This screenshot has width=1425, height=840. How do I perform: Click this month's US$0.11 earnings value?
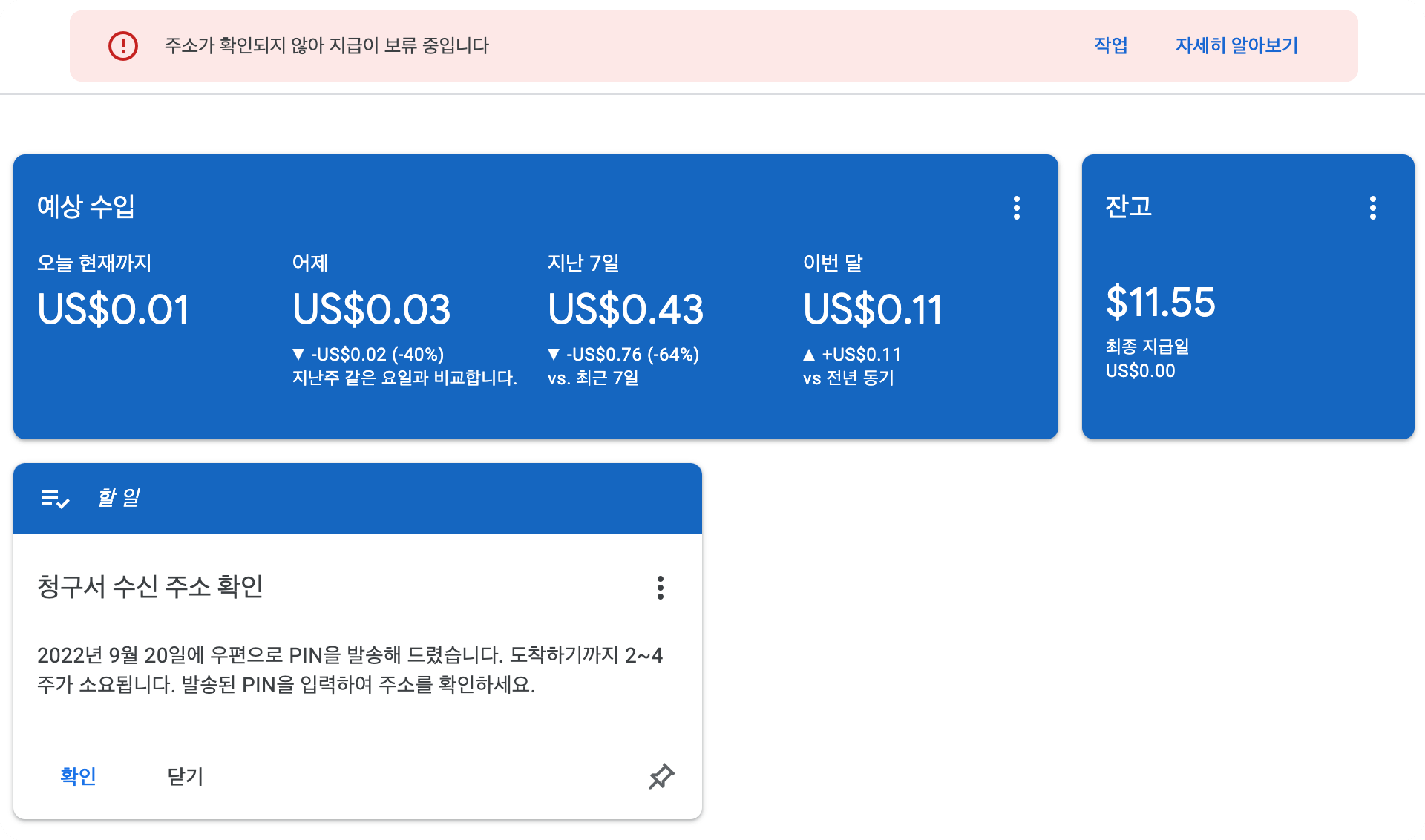[x=872, y=309]
